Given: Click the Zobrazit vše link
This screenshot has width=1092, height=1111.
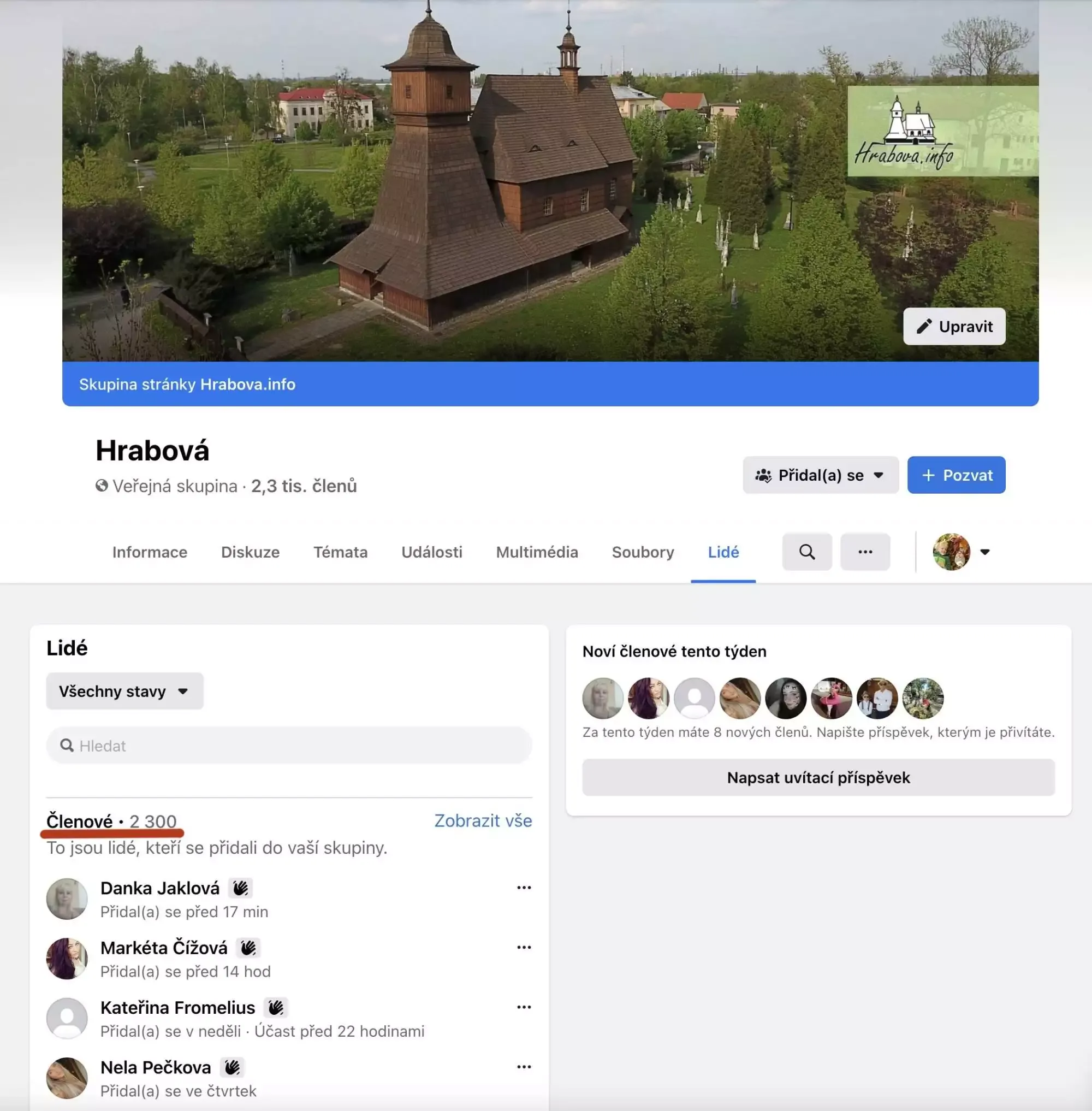Looking at the screenshot, I should click(x=482, y=820).
